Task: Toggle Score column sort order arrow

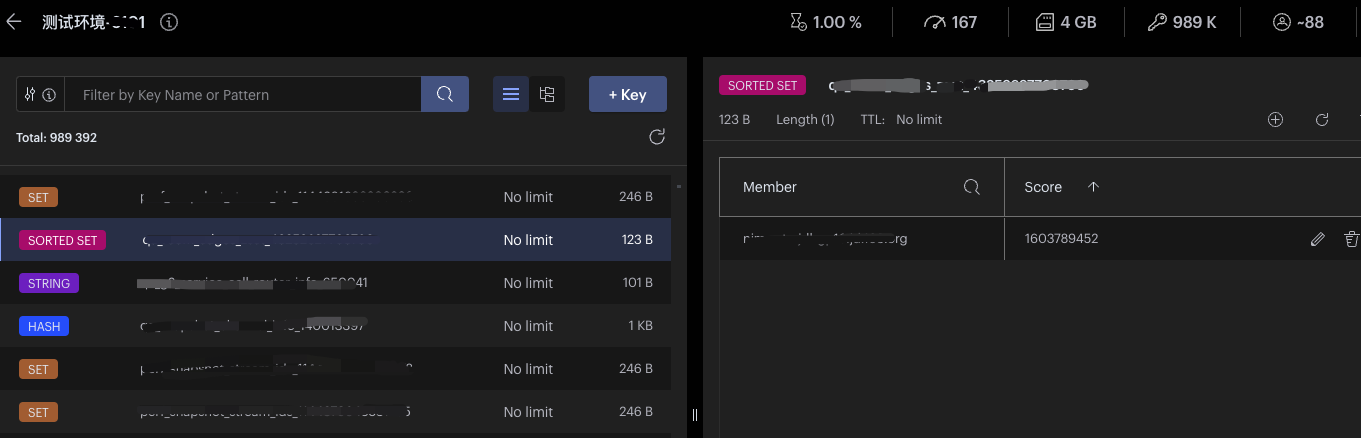Action: (x=1093, y=187)
